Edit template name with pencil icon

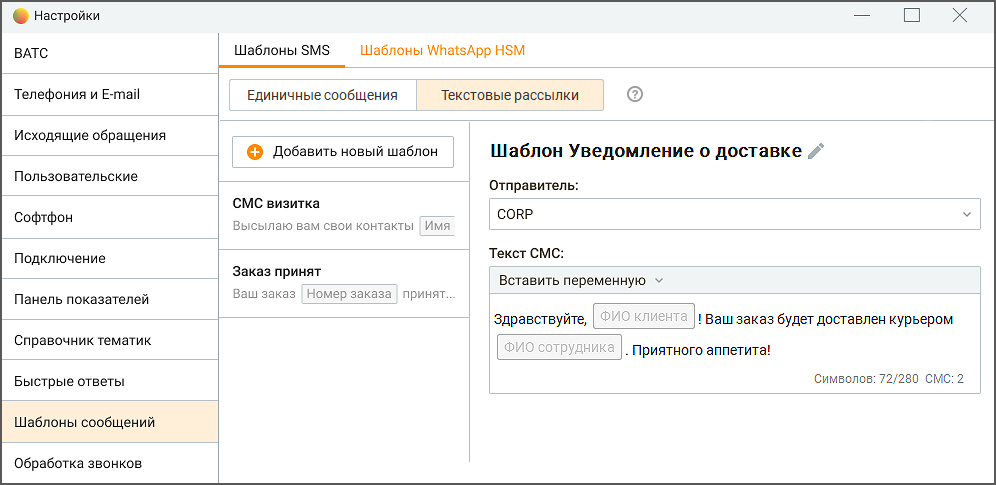coord(816,151)
